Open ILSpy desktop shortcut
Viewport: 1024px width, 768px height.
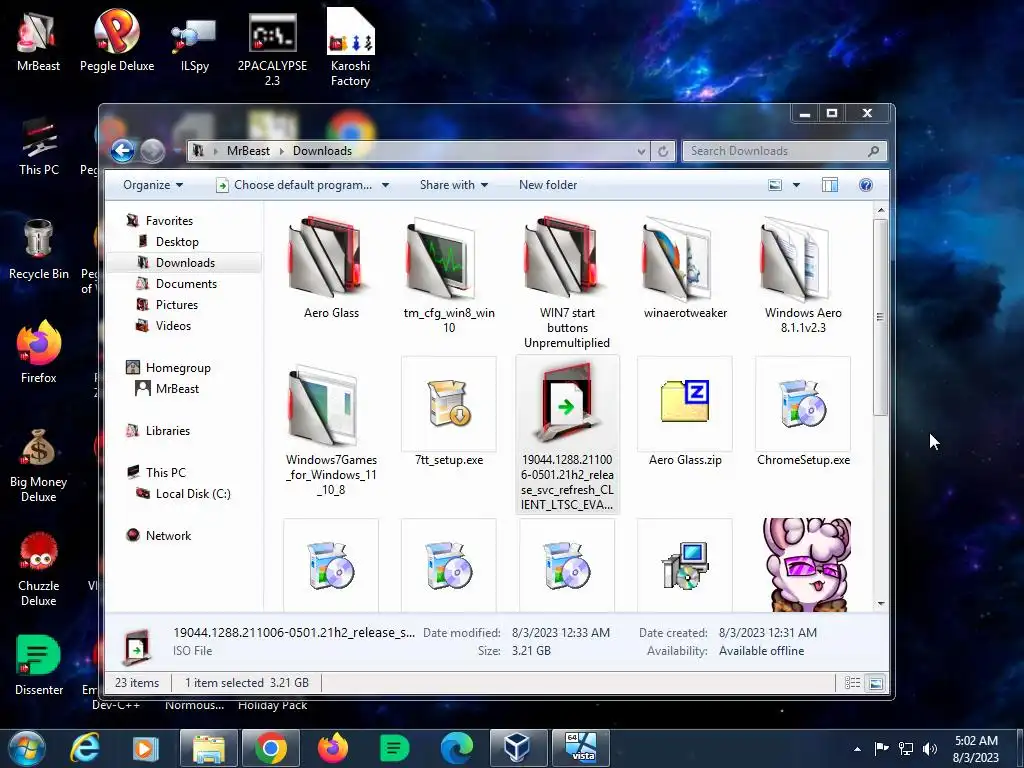click(195, 44)
